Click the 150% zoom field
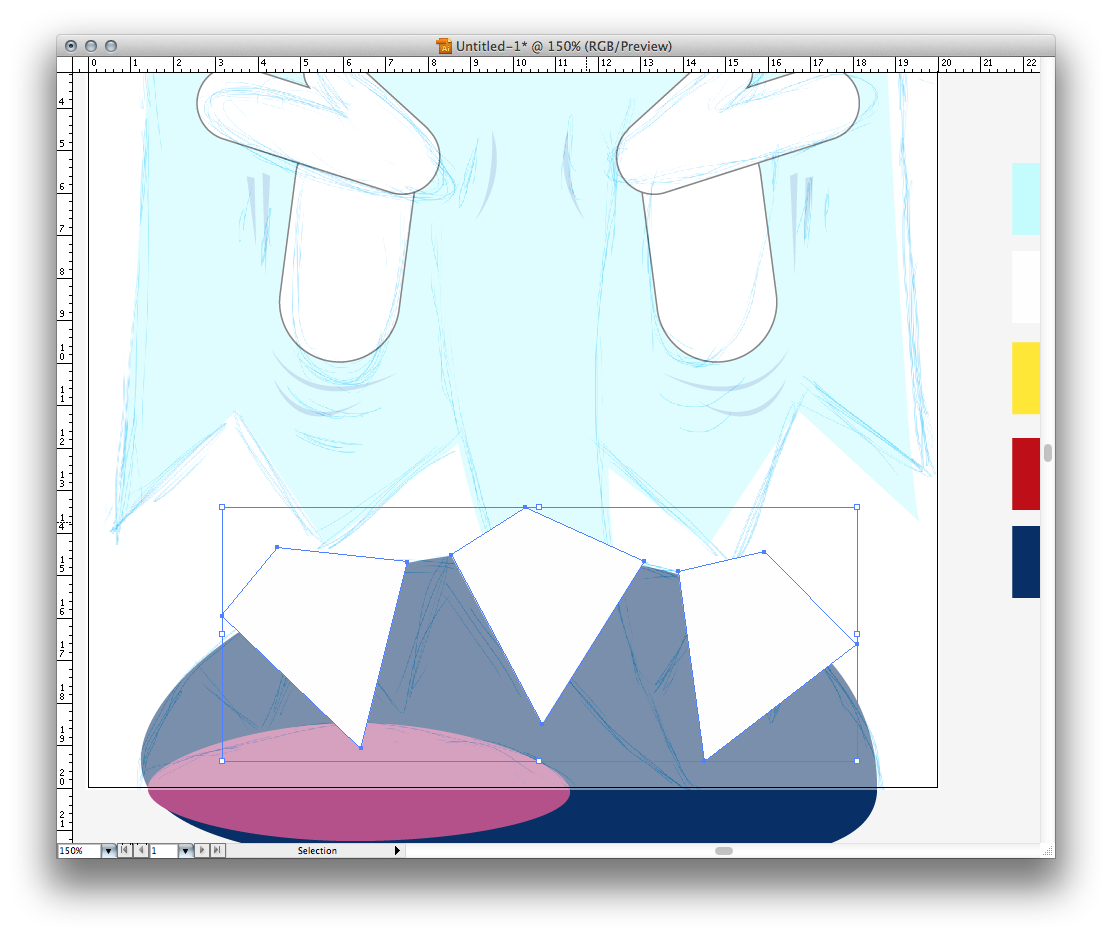1112x937 pixels. coord(78,851)
